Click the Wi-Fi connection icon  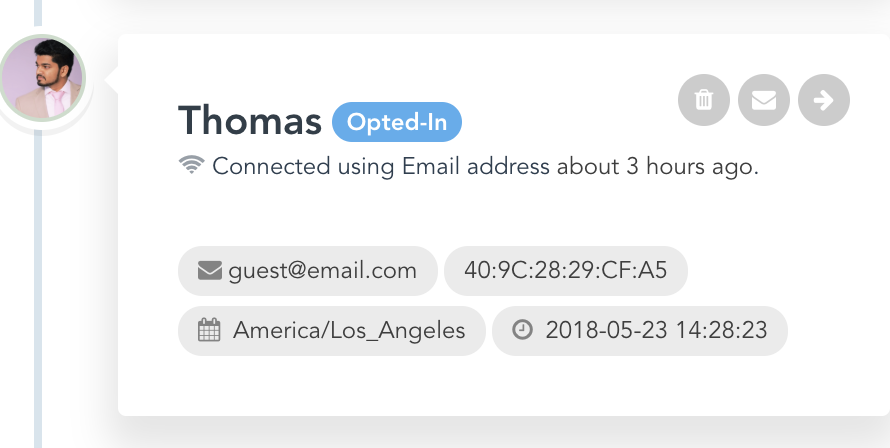click(191, 165)
